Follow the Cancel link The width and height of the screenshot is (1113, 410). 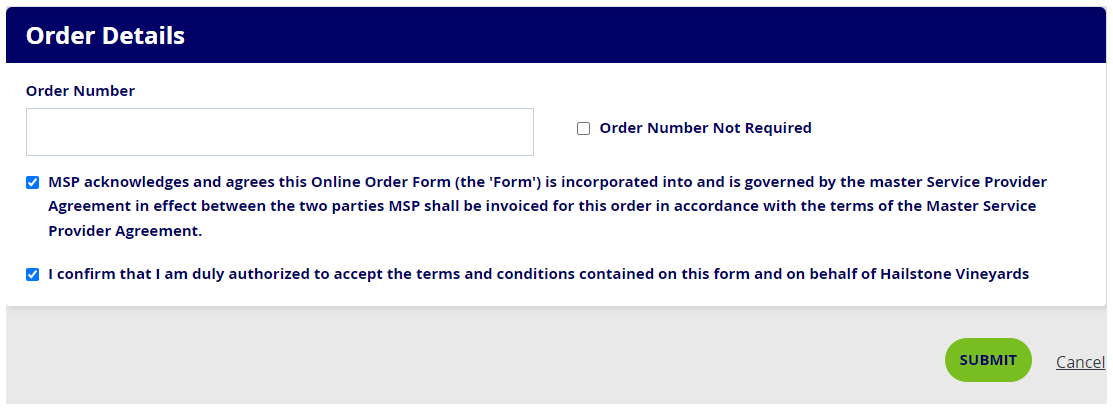pos(1080,362)
